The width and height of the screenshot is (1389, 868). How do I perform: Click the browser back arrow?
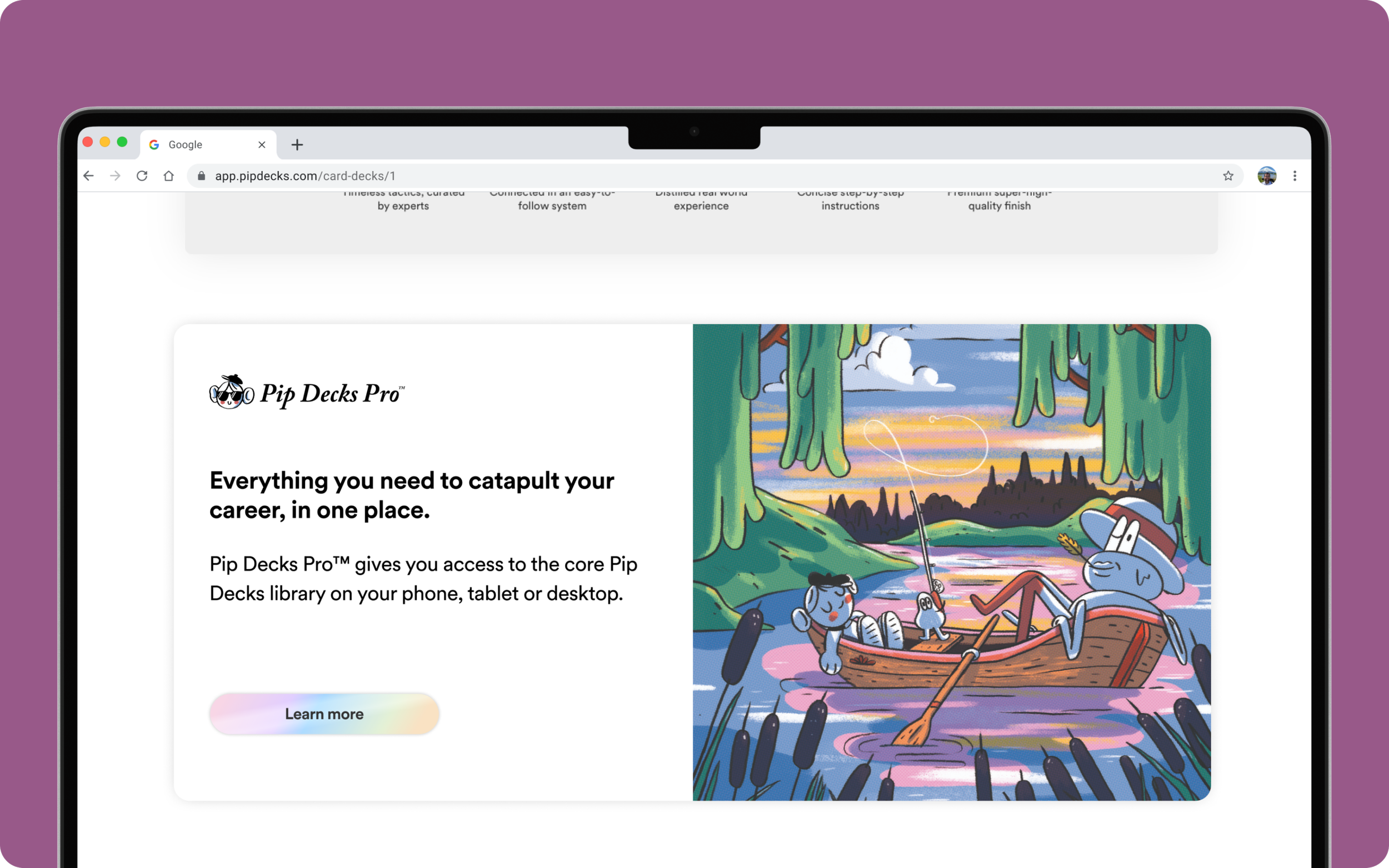[88, 175]
